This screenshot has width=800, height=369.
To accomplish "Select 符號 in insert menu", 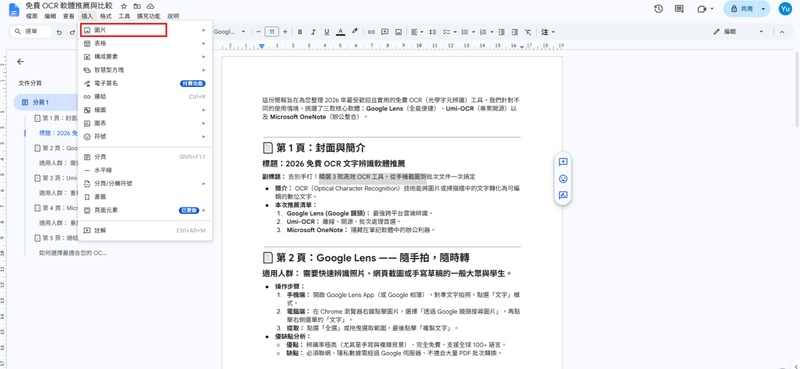I will pos(145,137).
